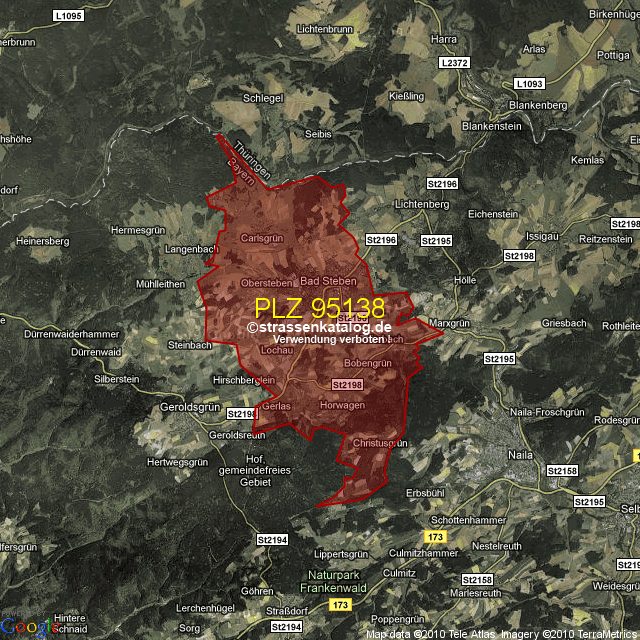Image resolution: width=640 pixels, height=640 pixels.
Task: Click the L1093 road shield
Action: point(529,84)
